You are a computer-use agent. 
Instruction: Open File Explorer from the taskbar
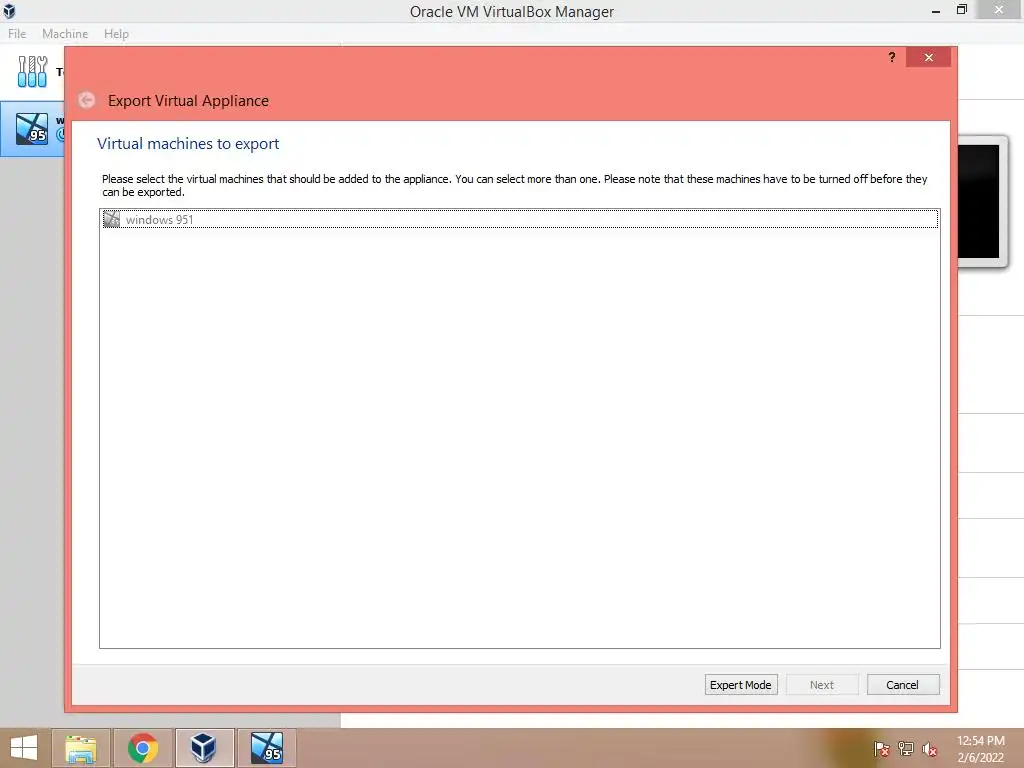81,748
